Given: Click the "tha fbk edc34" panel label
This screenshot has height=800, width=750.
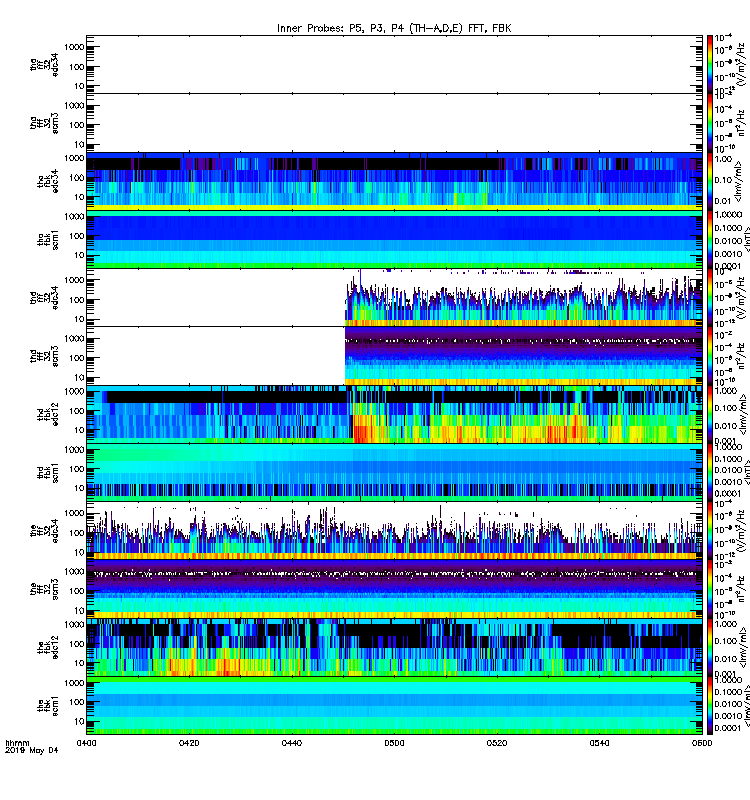Looking at the screenshot, I should point(48,181).
